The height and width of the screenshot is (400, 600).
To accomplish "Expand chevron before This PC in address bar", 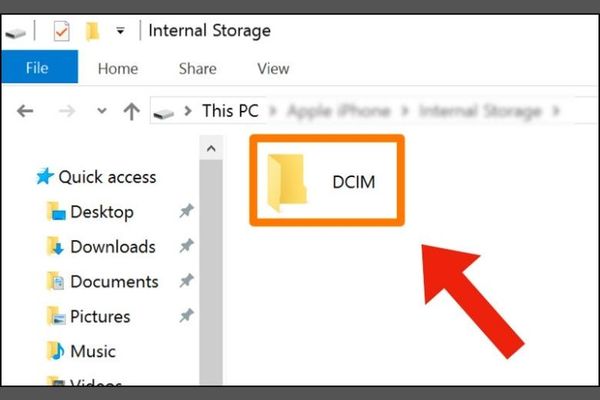I will pos(188,111).
